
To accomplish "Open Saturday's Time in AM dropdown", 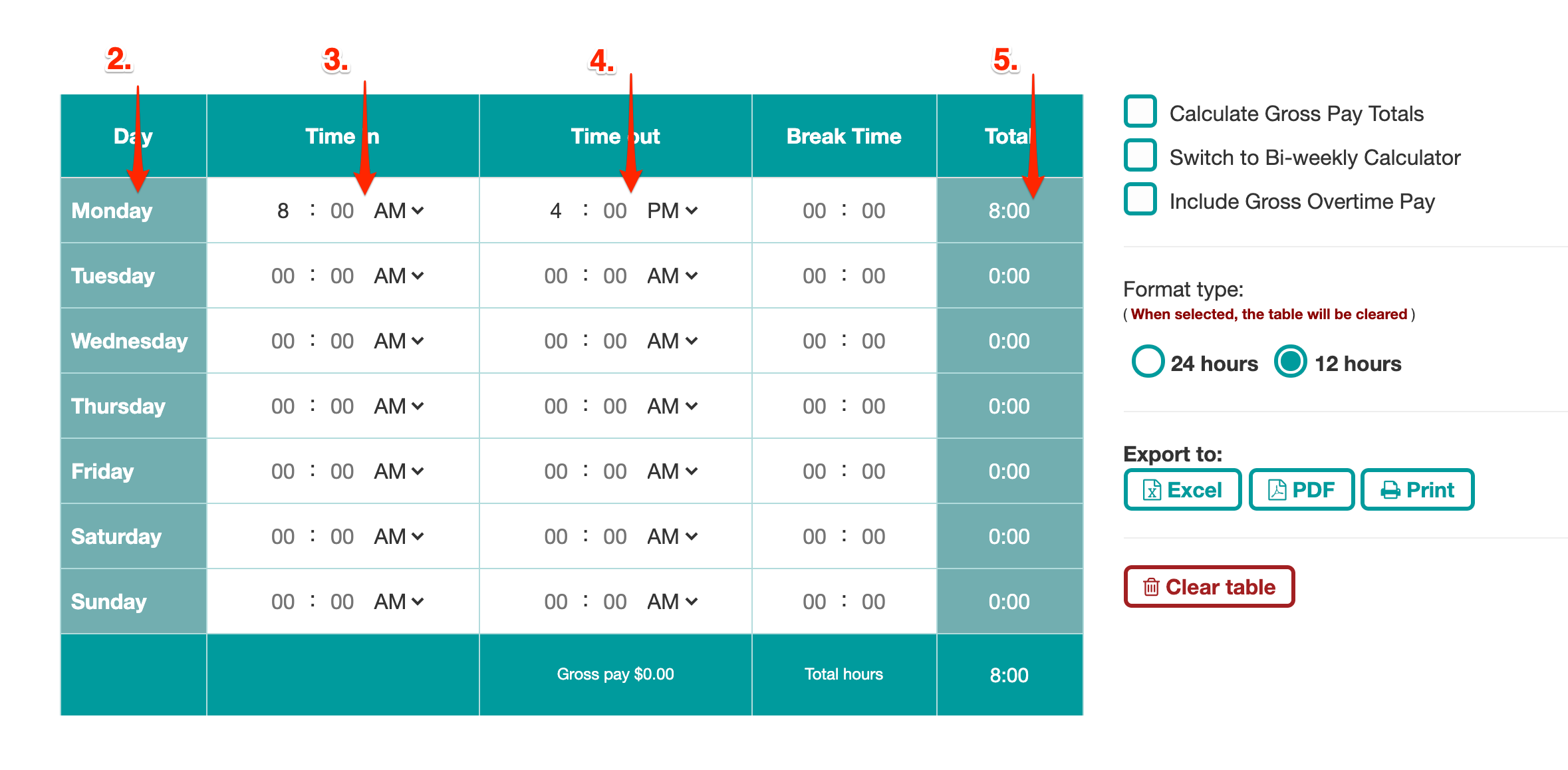I will pyautogui.click(x=398, y=536).
